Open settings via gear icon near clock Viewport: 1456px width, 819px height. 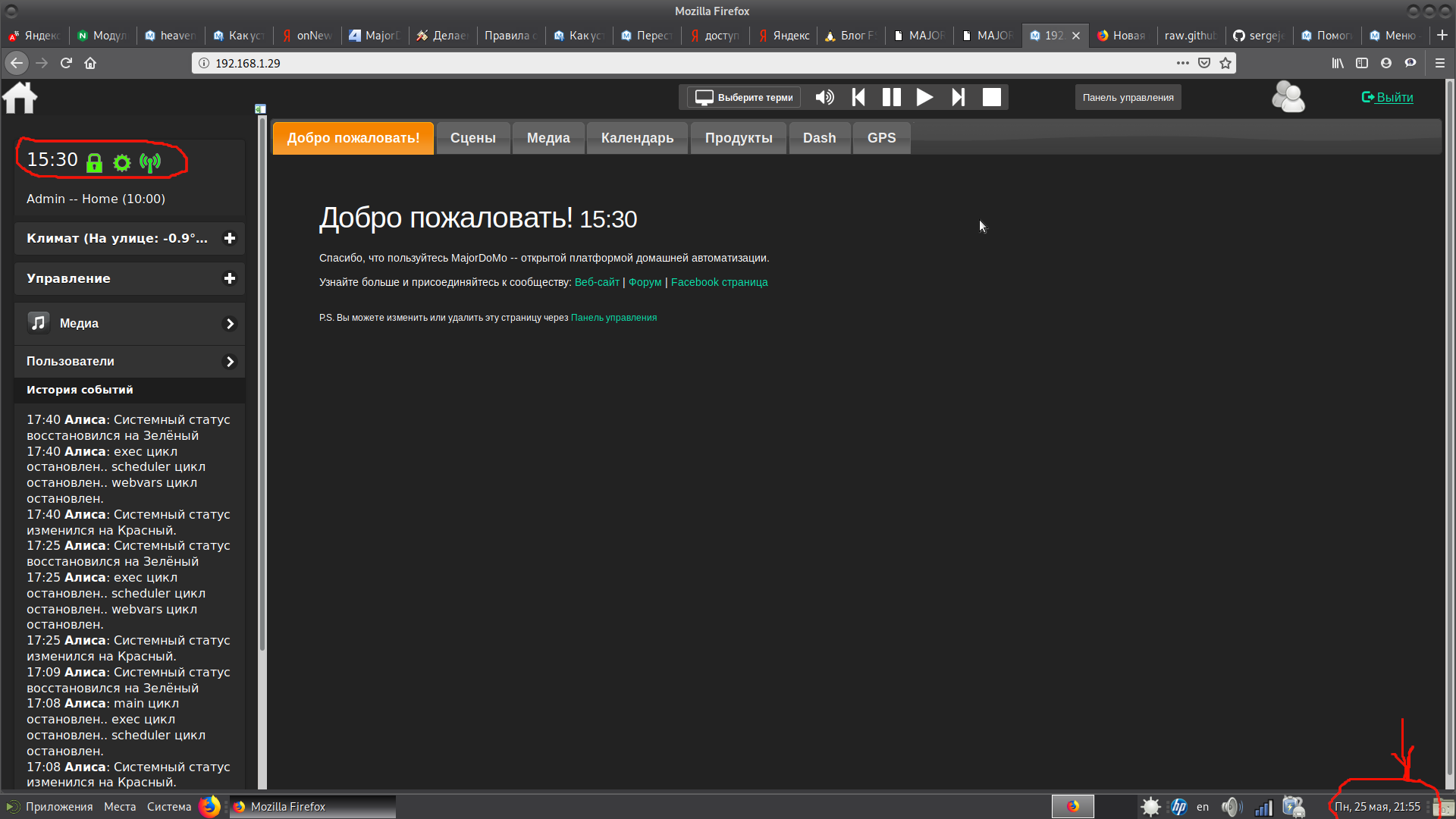[121, 162]
